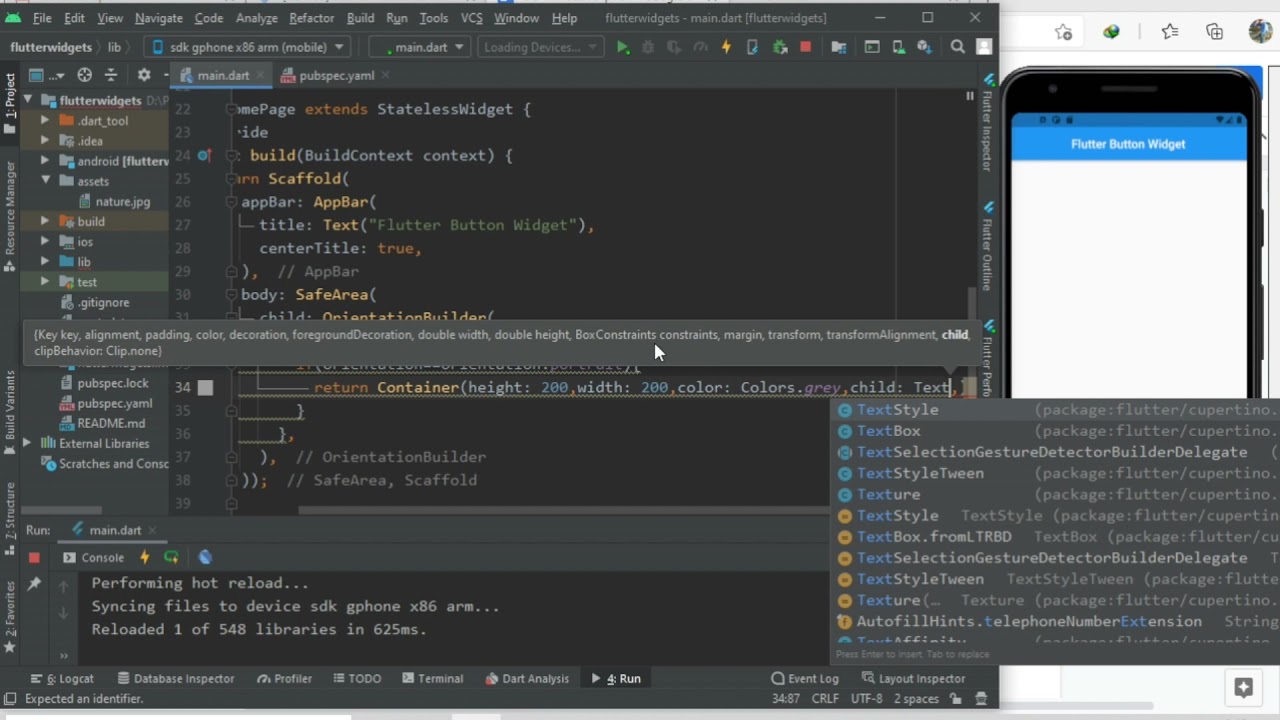
Task: Click the pause icon in editor top-right
Action: pos(969,96)
